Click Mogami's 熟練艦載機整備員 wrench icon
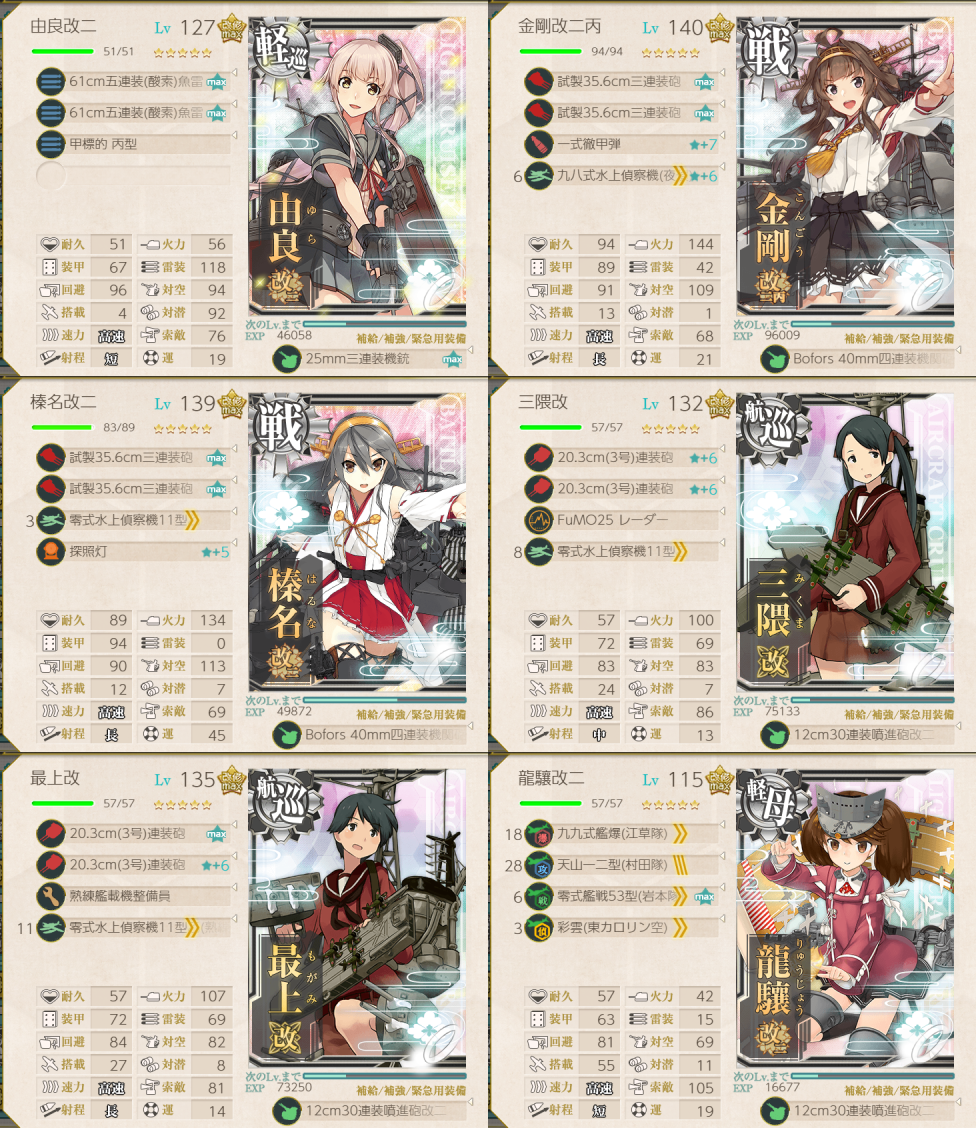Viewport: 976px width, 1128px height. click(50, 896)
